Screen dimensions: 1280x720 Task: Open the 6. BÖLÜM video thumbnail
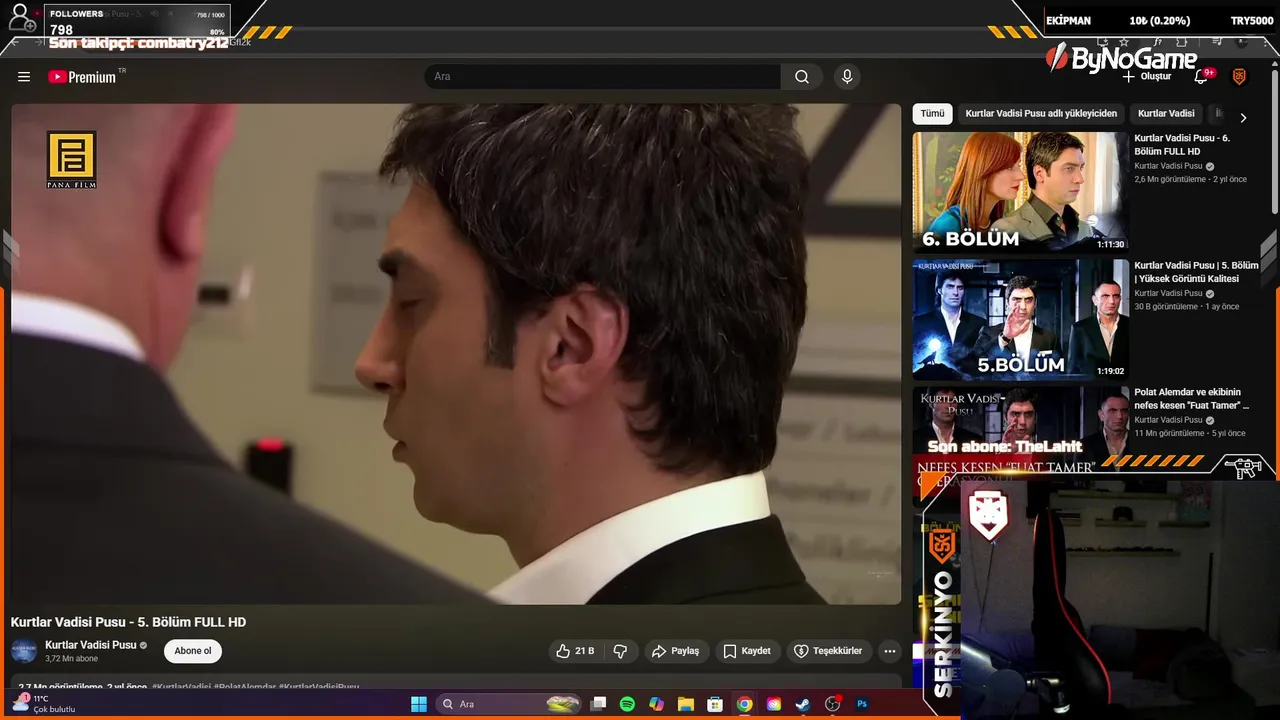point(1020,192)
